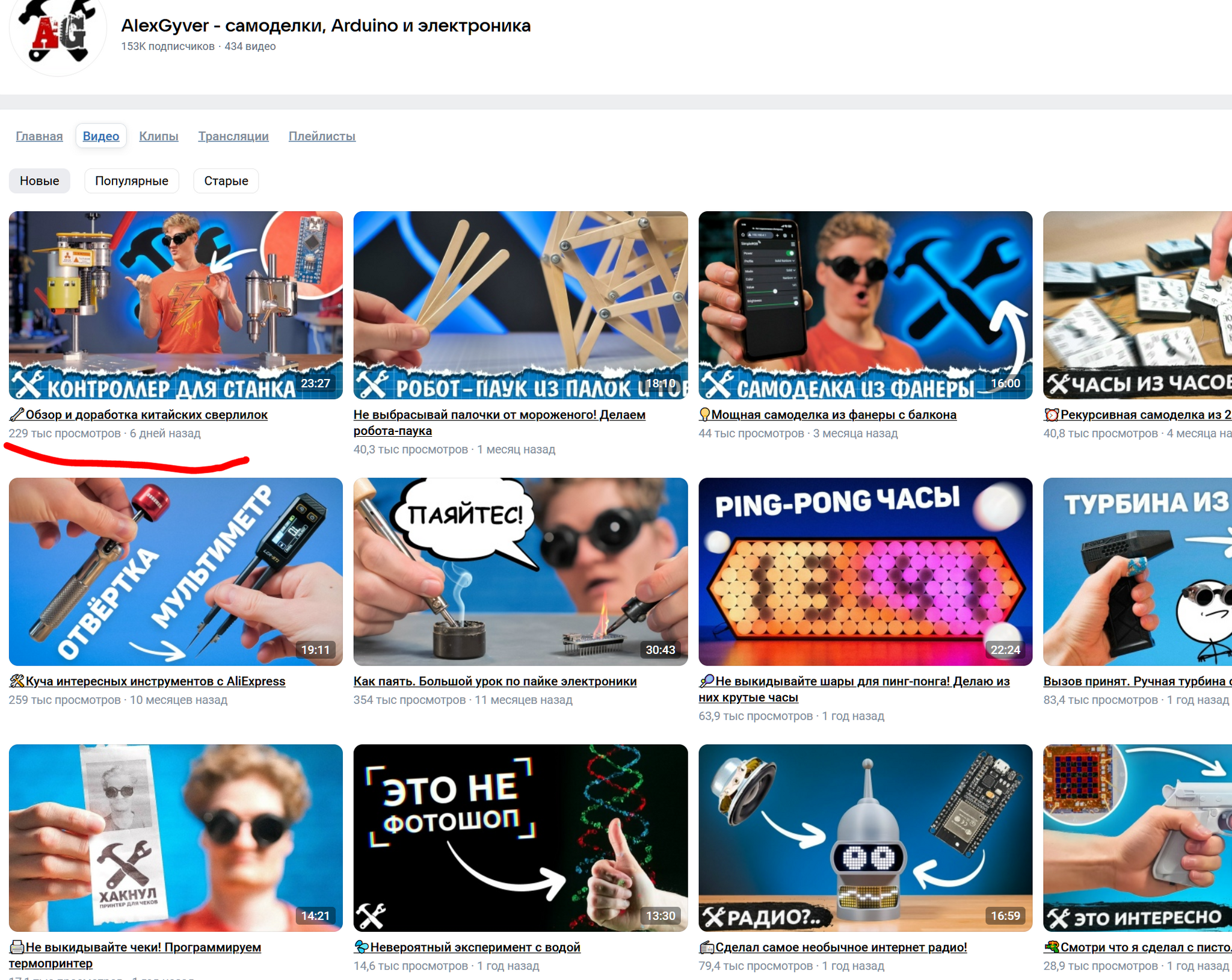Image resolution: width=1232 pixels, height=980 pixels.
Task: Sort videos by Популярные
Action: click(132, 180)
